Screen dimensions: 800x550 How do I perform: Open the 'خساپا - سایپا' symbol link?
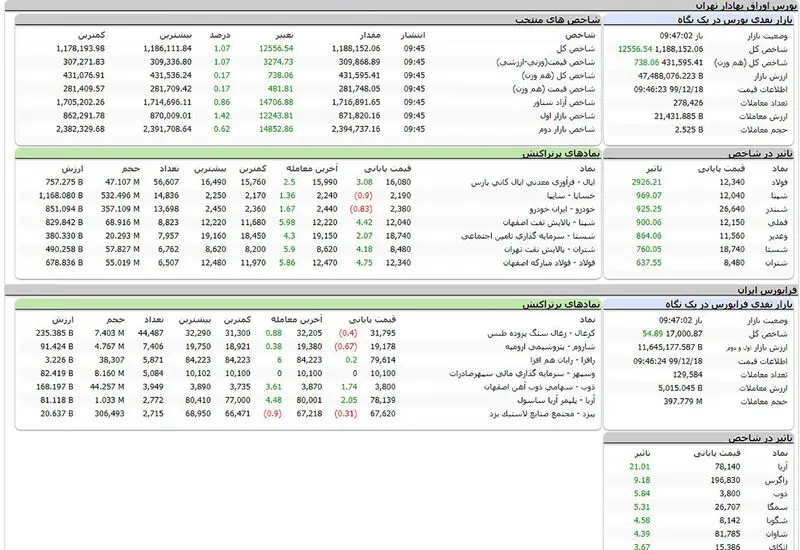(571, 195)
